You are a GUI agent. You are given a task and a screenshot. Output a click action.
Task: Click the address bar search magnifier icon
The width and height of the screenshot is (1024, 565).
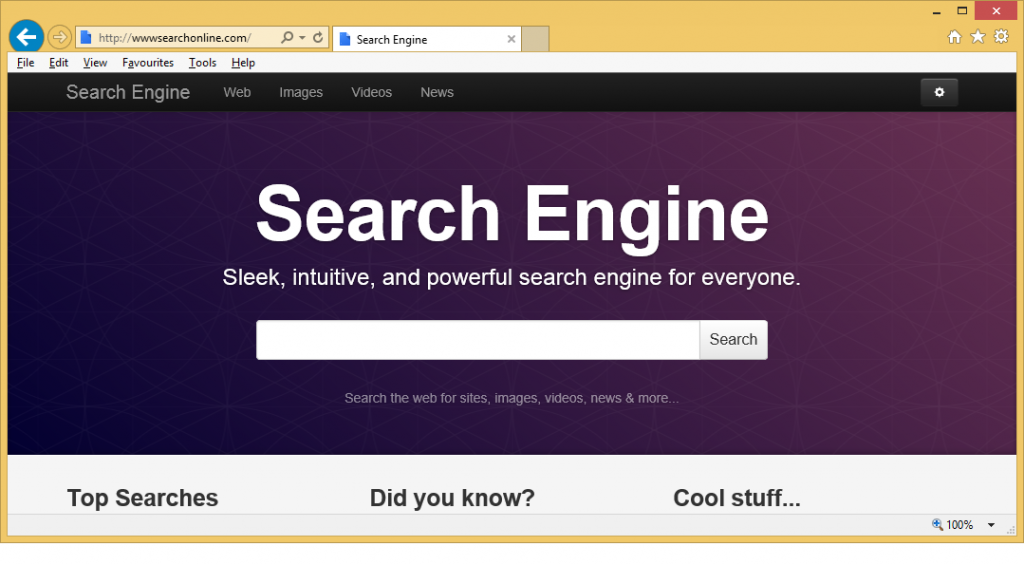pyautogui.click(x=287, y=38)
